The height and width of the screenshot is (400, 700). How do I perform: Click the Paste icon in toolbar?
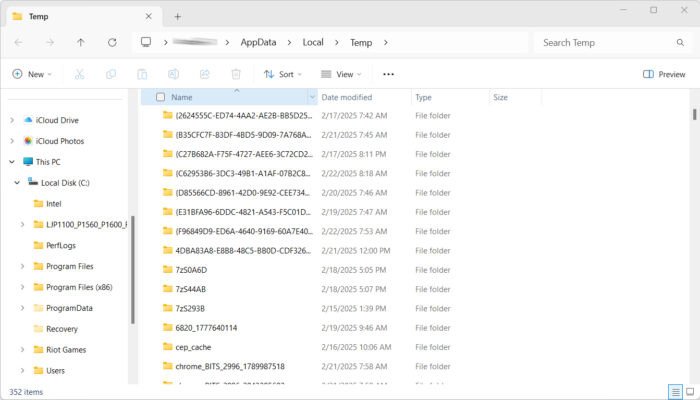click(142, 74)
